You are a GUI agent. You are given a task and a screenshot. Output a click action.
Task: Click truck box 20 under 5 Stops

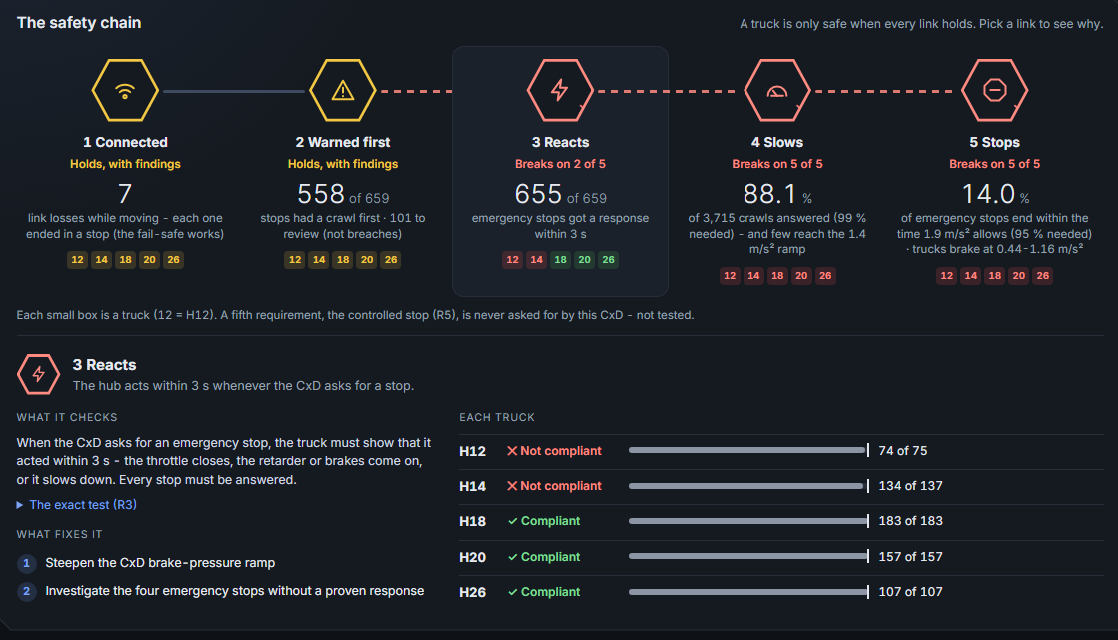tap(1019, 275)
